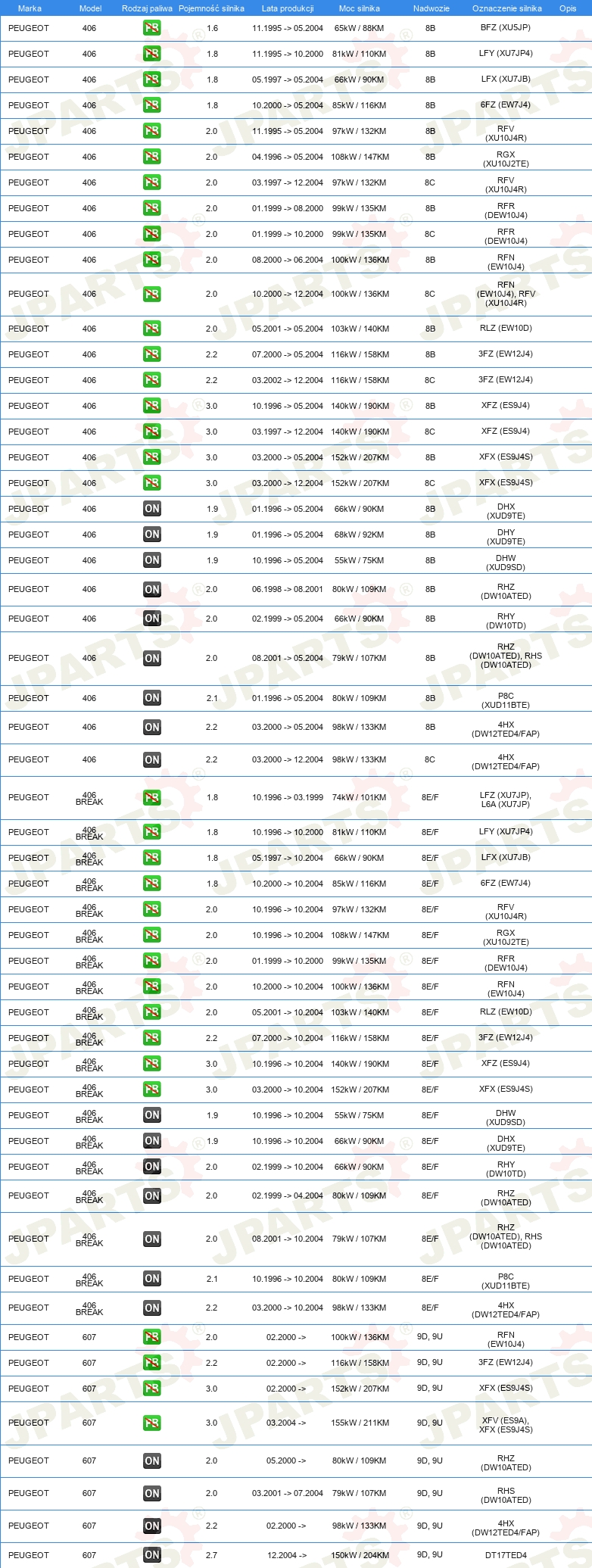The height and width of the screenshot is (1568, 592).
Task: Click petrol icon in 406 8C XFZ (ES9J4) row
Action: (x=151, y=432)
